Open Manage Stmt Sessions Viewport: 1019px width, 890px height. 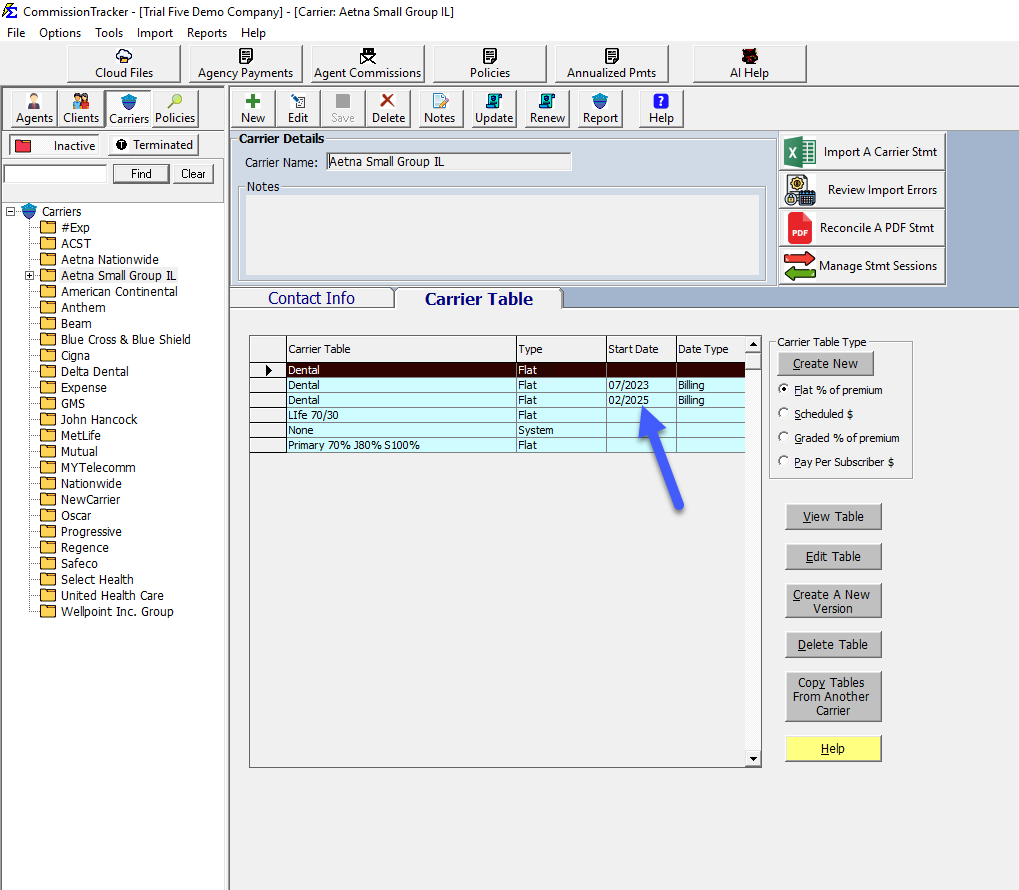(861, 265)
